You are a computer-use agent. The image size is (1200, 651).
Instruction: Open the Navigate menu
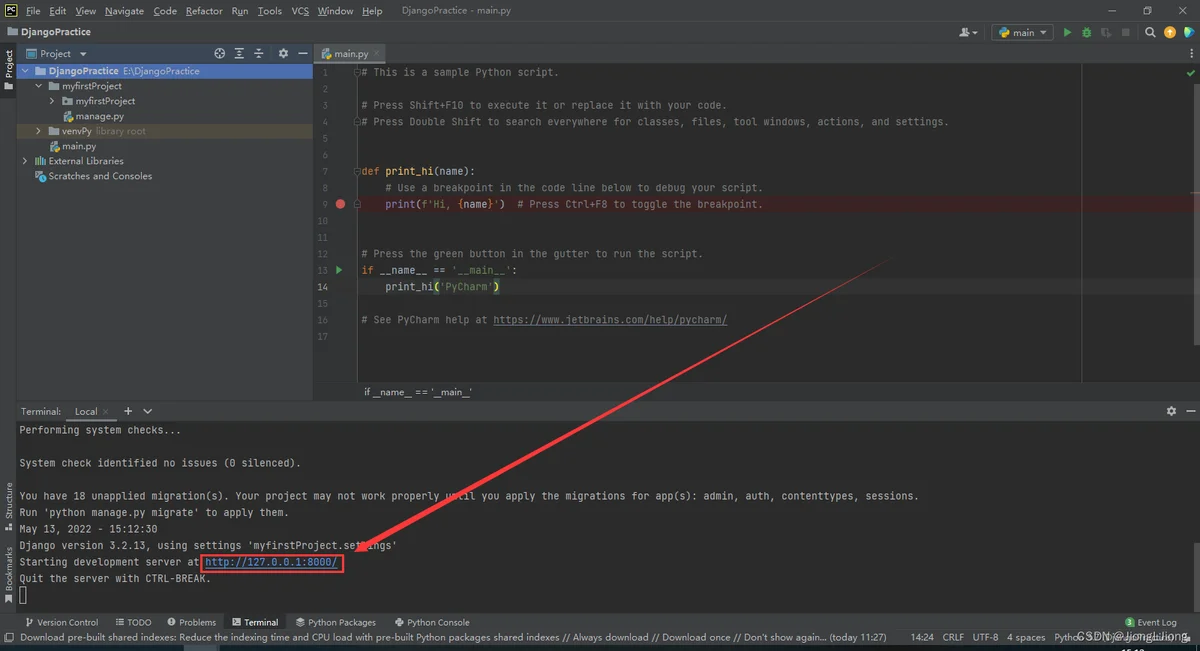(x=124, y=11)
